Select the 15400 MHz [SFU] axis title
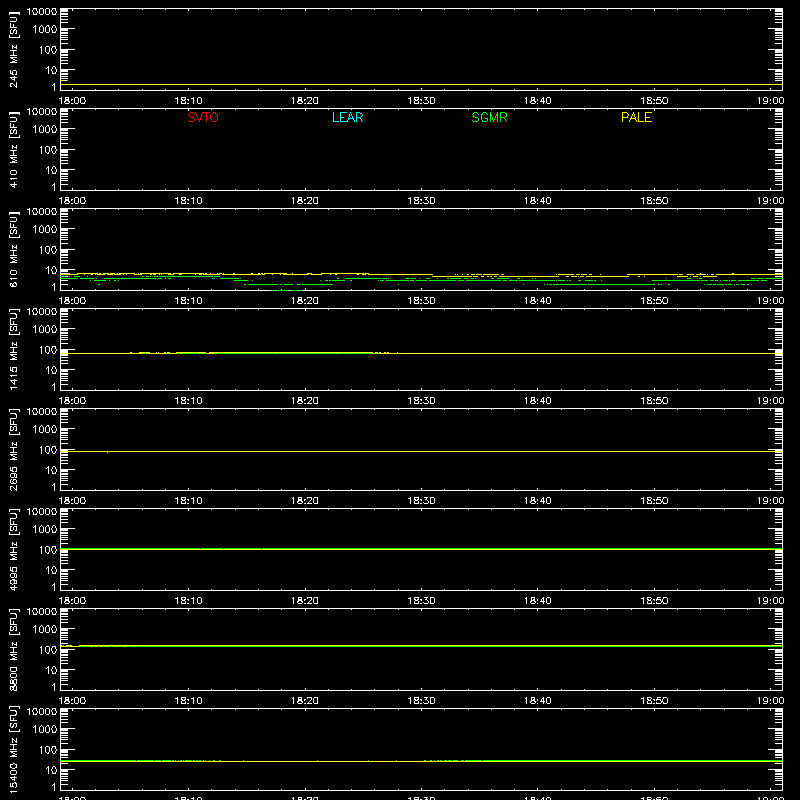 [13, 749]
